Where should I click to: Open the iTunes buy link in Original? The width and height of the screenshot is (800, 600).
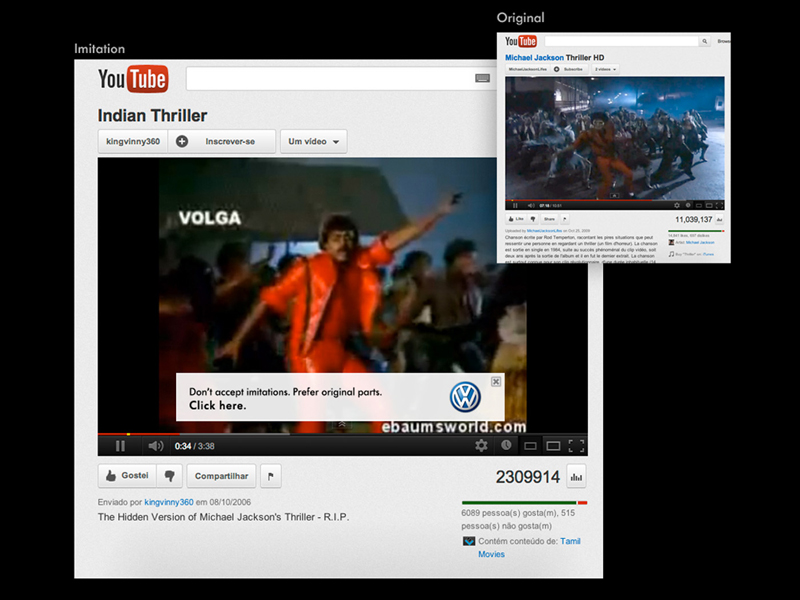click(708, 254)
